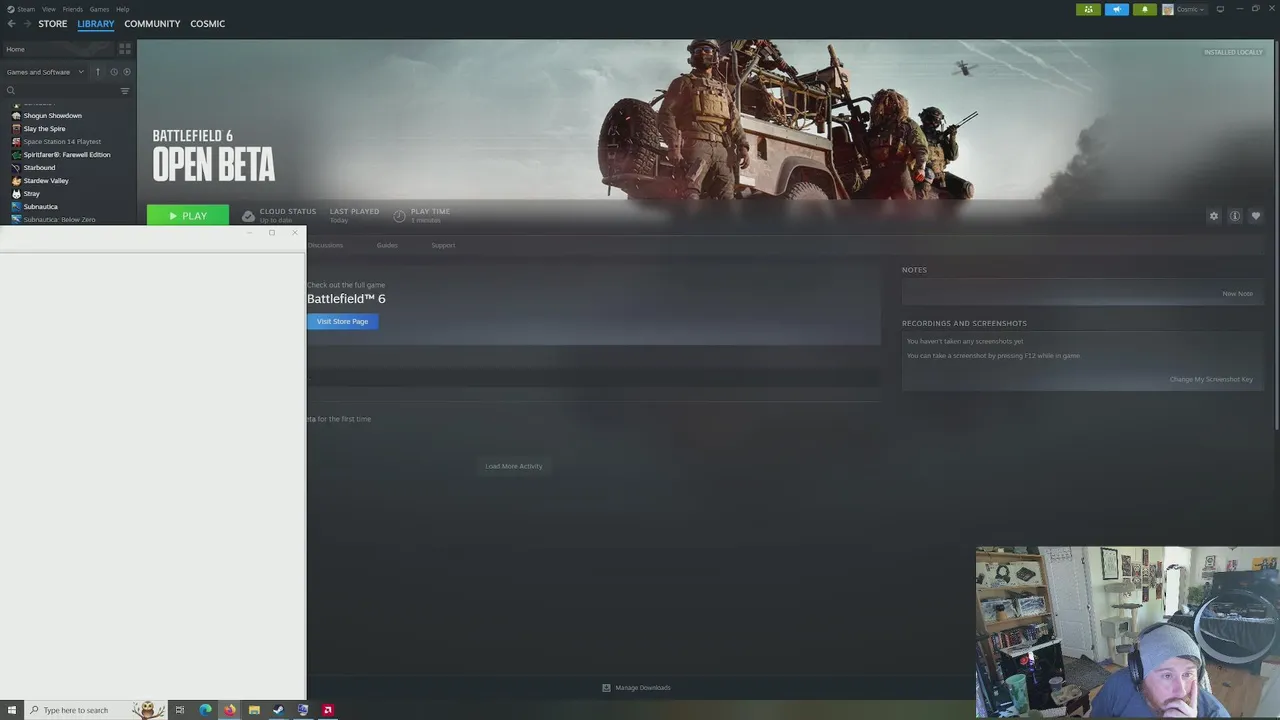Switch to the LIBRARY tab
Screen dimensions: 1280x720
click(x=96, y=24)
